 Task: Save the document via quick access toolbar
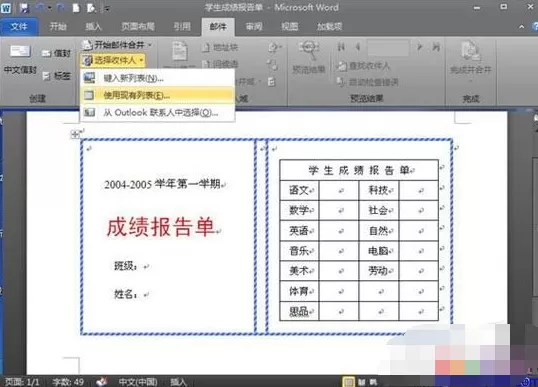(24, 8)
